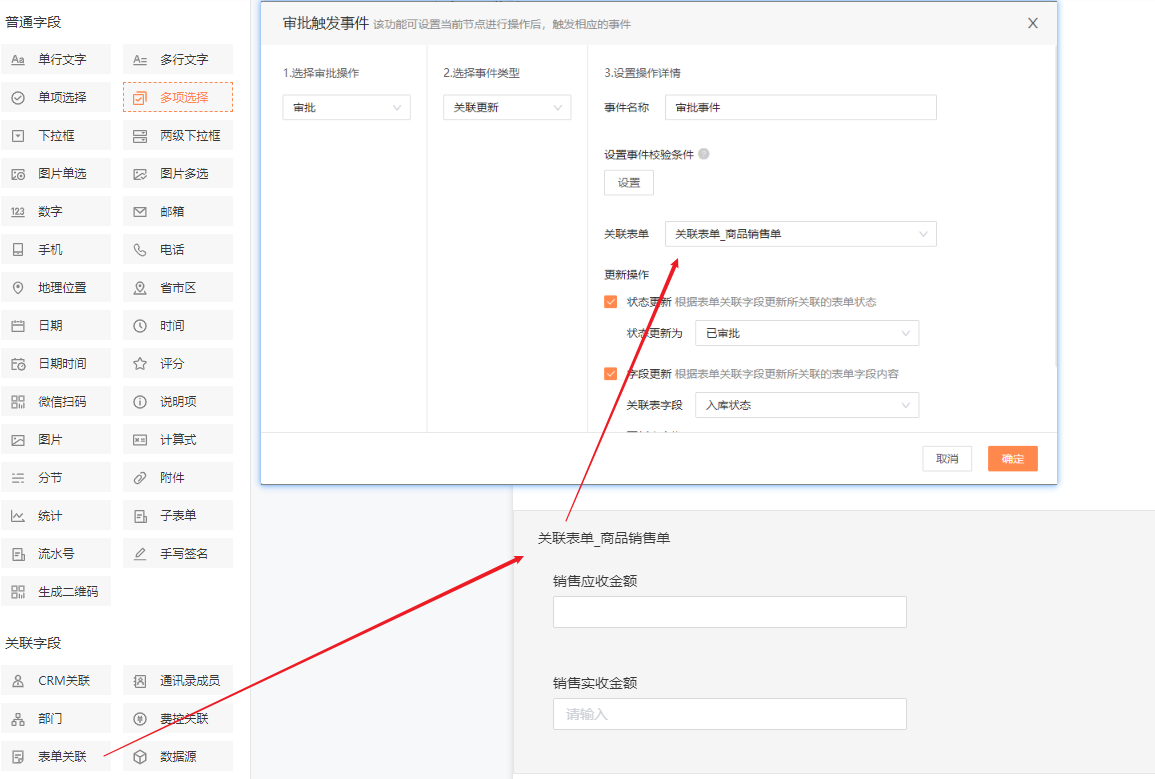Image resolution: width=1155 pixels, height=779 pixels.
Task: Select the 多行文字 field icon
Action: pos(140,60)
